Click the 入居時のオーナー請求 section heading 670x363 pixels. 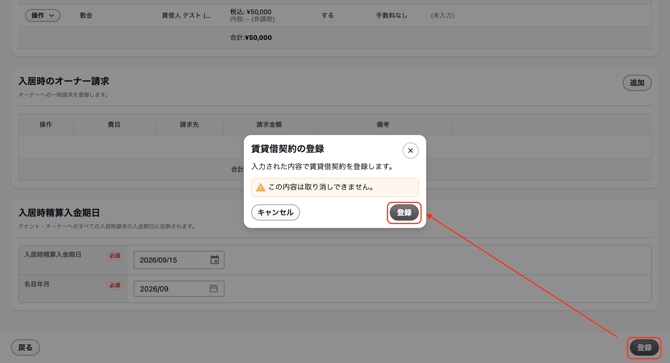64,81
